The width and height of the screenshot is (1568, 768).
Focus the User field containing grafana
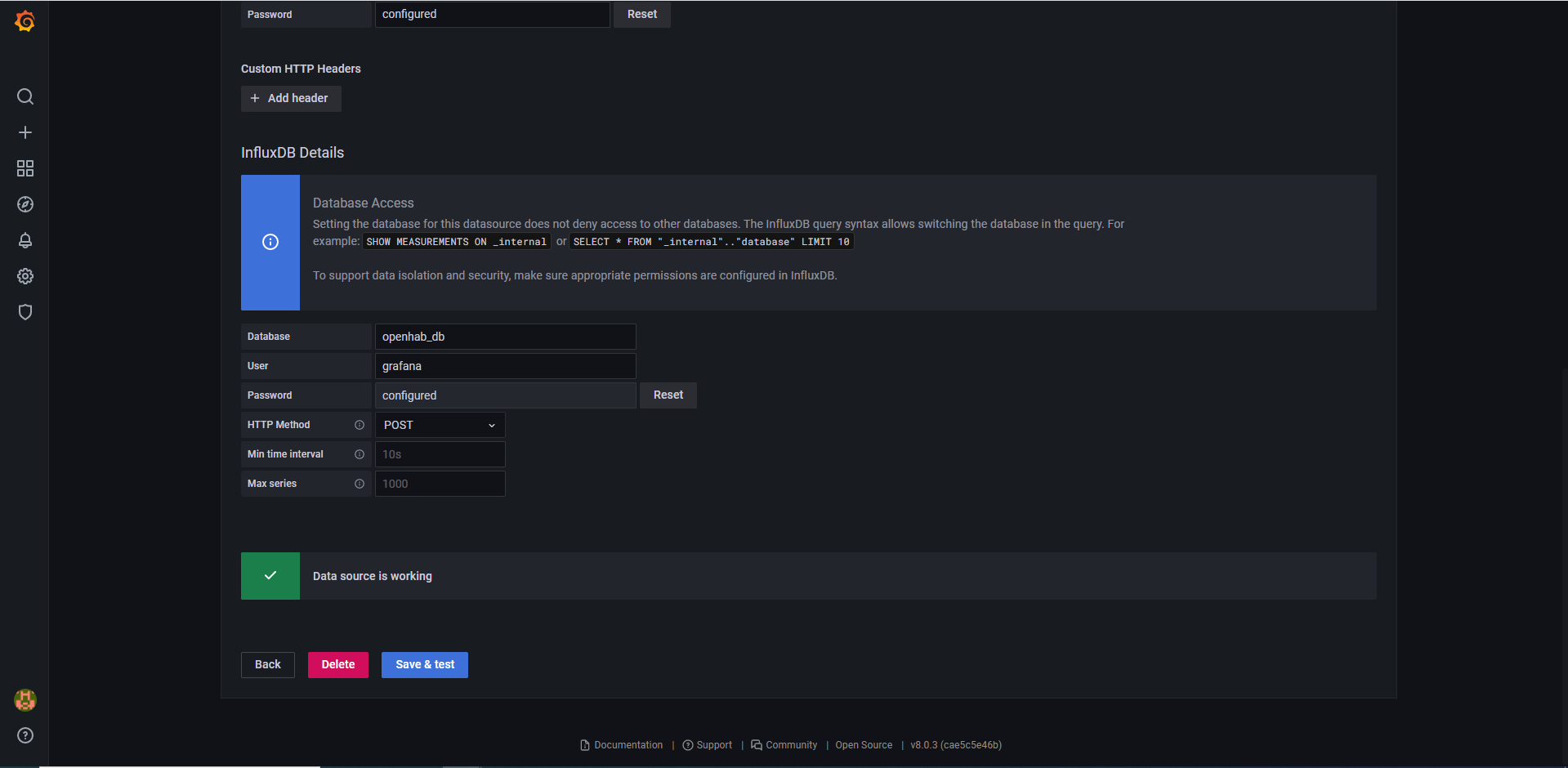tap(506, 366)
